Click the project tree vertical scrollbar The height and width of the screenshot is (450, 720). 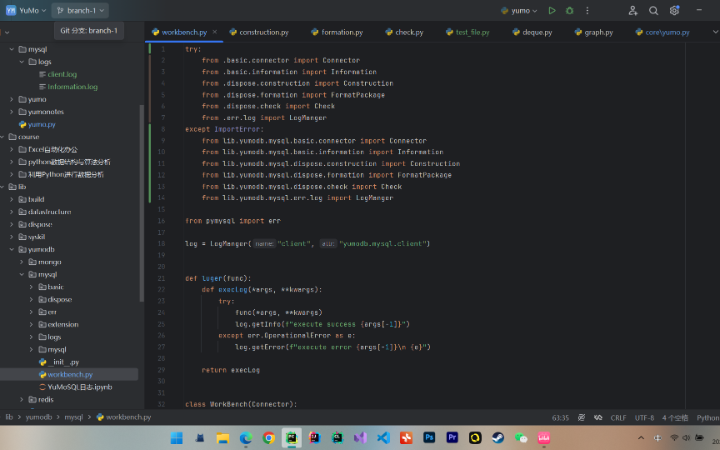pyautogui.click(x=142, y=203)
